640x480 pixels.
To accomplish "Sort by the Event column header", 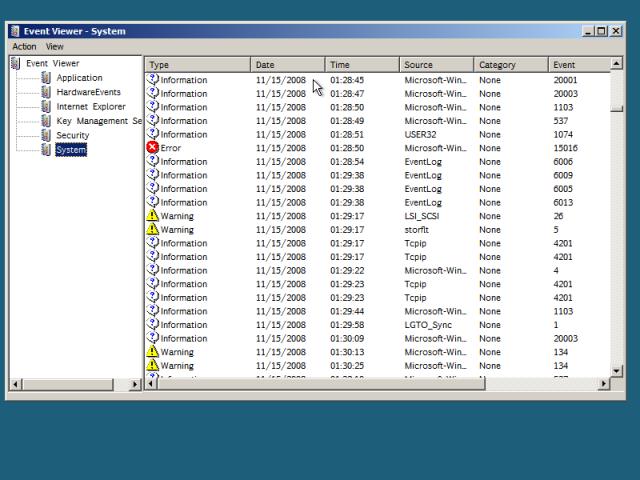I will 579,64.
